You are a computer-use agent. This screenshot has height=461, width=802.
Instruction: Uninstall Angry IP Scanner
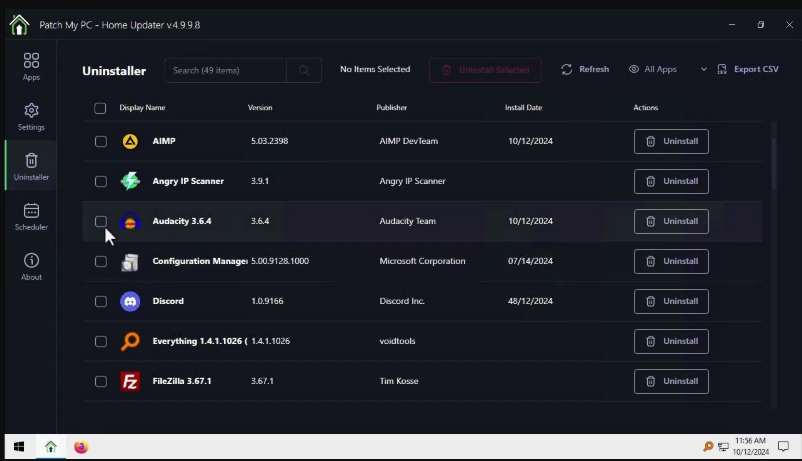(x=671, y=182)
